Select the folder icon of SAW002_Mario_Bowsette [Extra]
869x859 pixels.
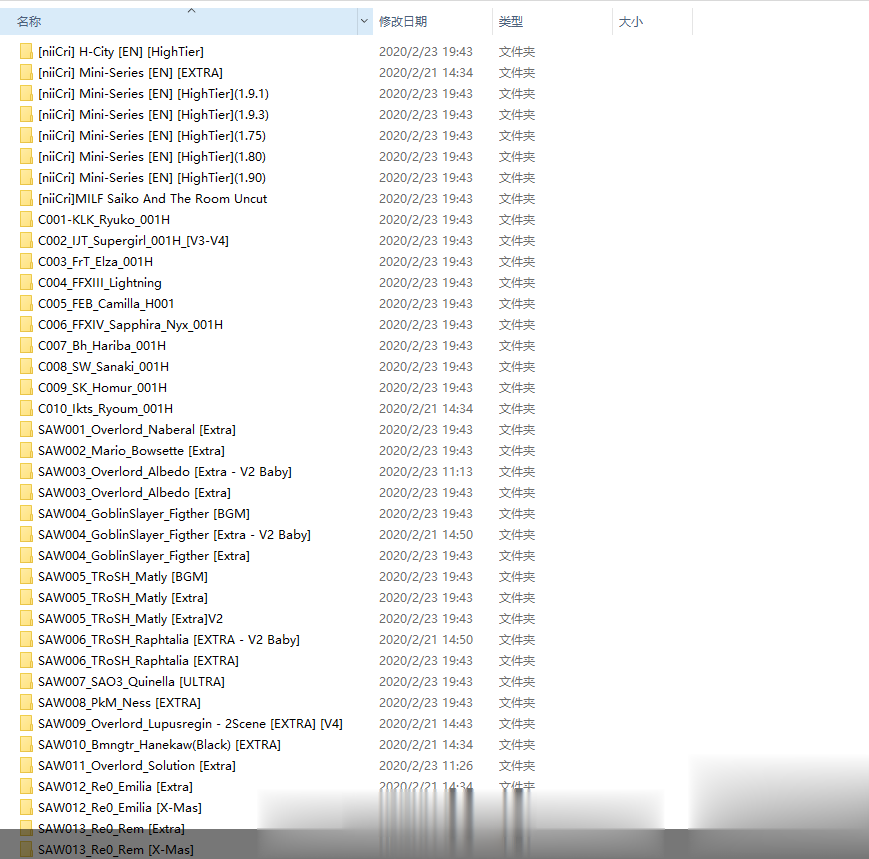[27, 451]
